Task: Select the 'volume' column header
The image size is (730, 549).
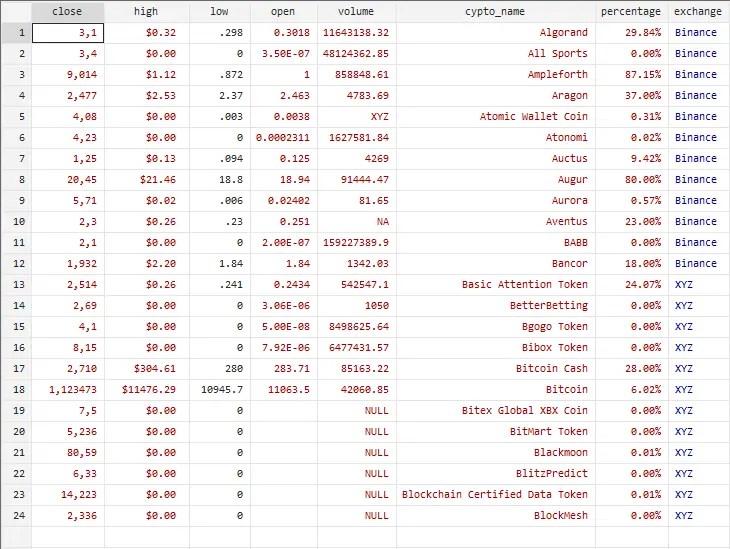Action: click(x=357, y=11)
